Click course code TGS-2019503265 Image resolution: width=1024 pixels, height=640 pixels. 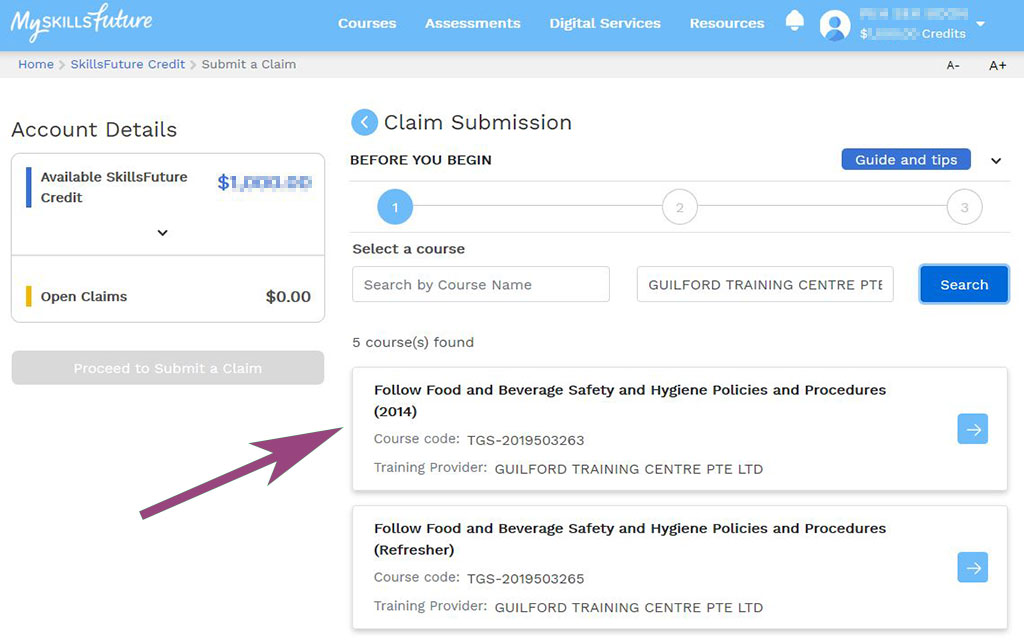coord(525,579)
